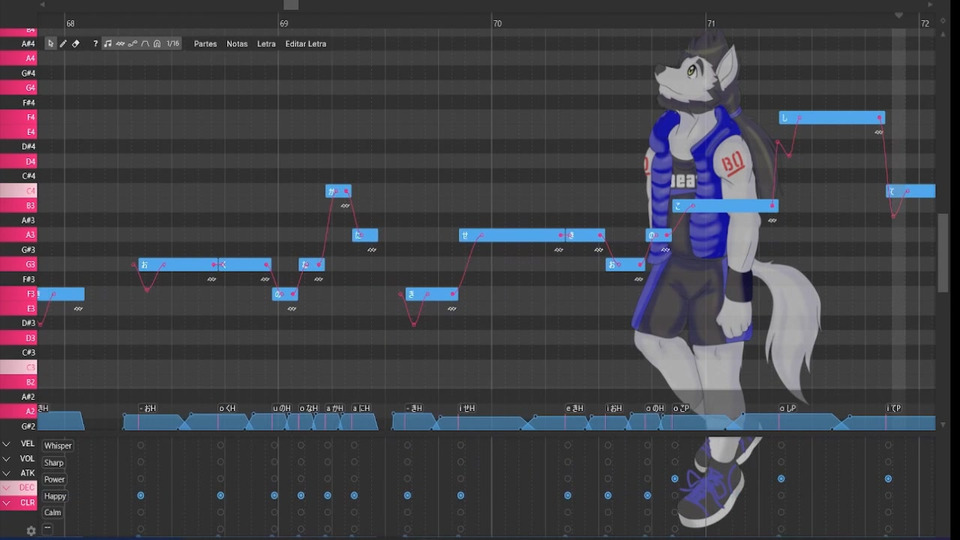Click bar 71 on the timeline ruler
Screen dimensions: 960x540
click(711, 23)
